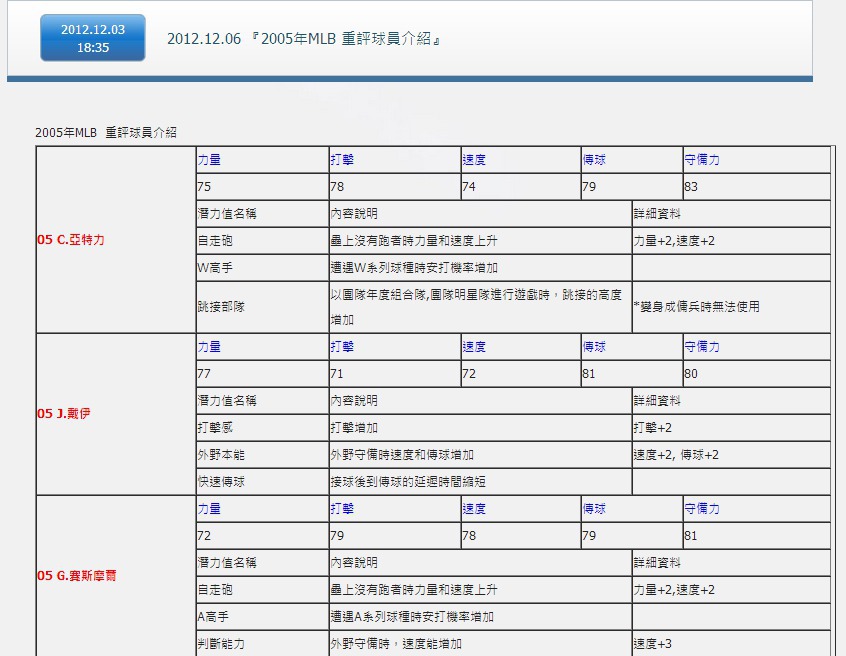Select player name 05 J.戴伊
This screenshot has height=656, width=846.
pos(63,414)
